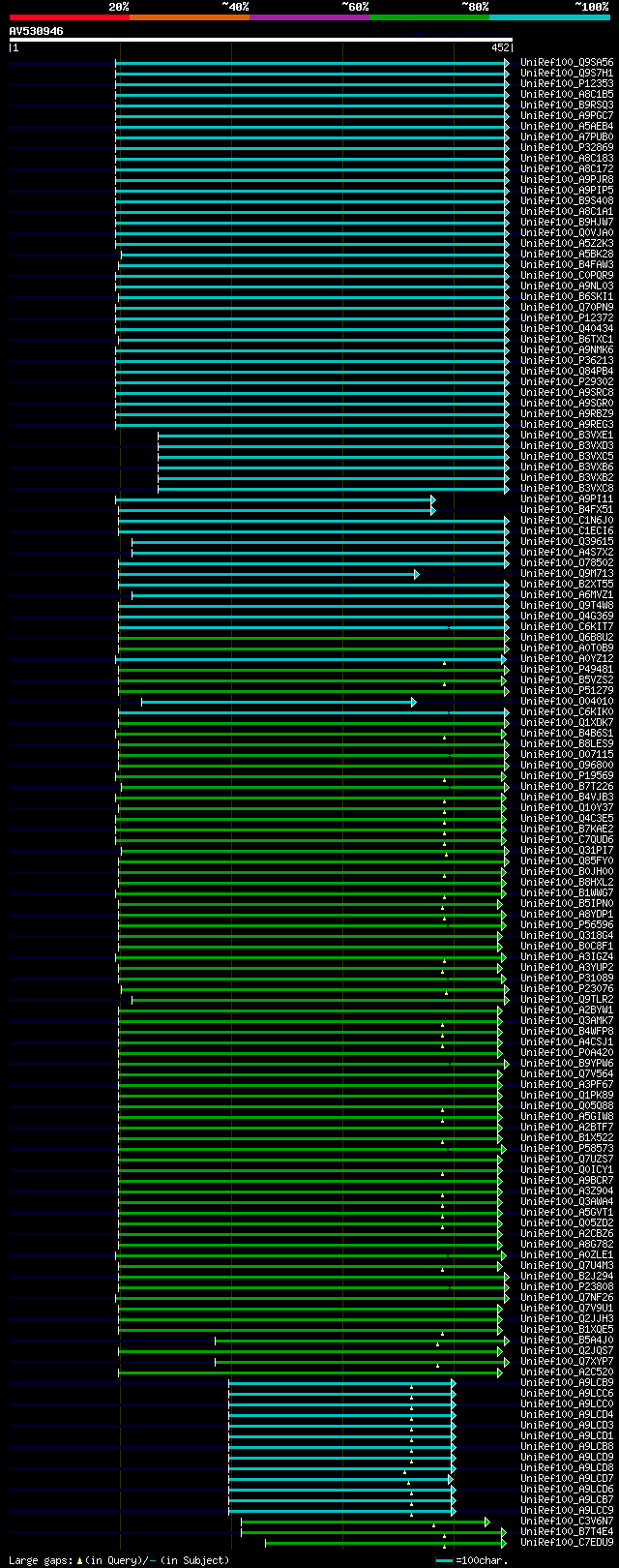This screenshot has height=1568, width=619.
Task: Open hit UniRef100_C6KIT7
Action: pyautogui.click(x=567, y=626)
